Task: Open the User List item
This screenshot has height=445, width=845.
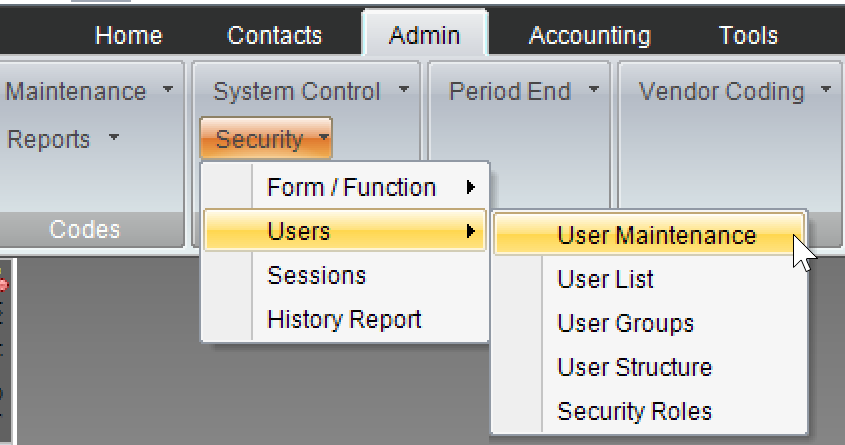Action: pyautogui.click(x=605, y=280)
